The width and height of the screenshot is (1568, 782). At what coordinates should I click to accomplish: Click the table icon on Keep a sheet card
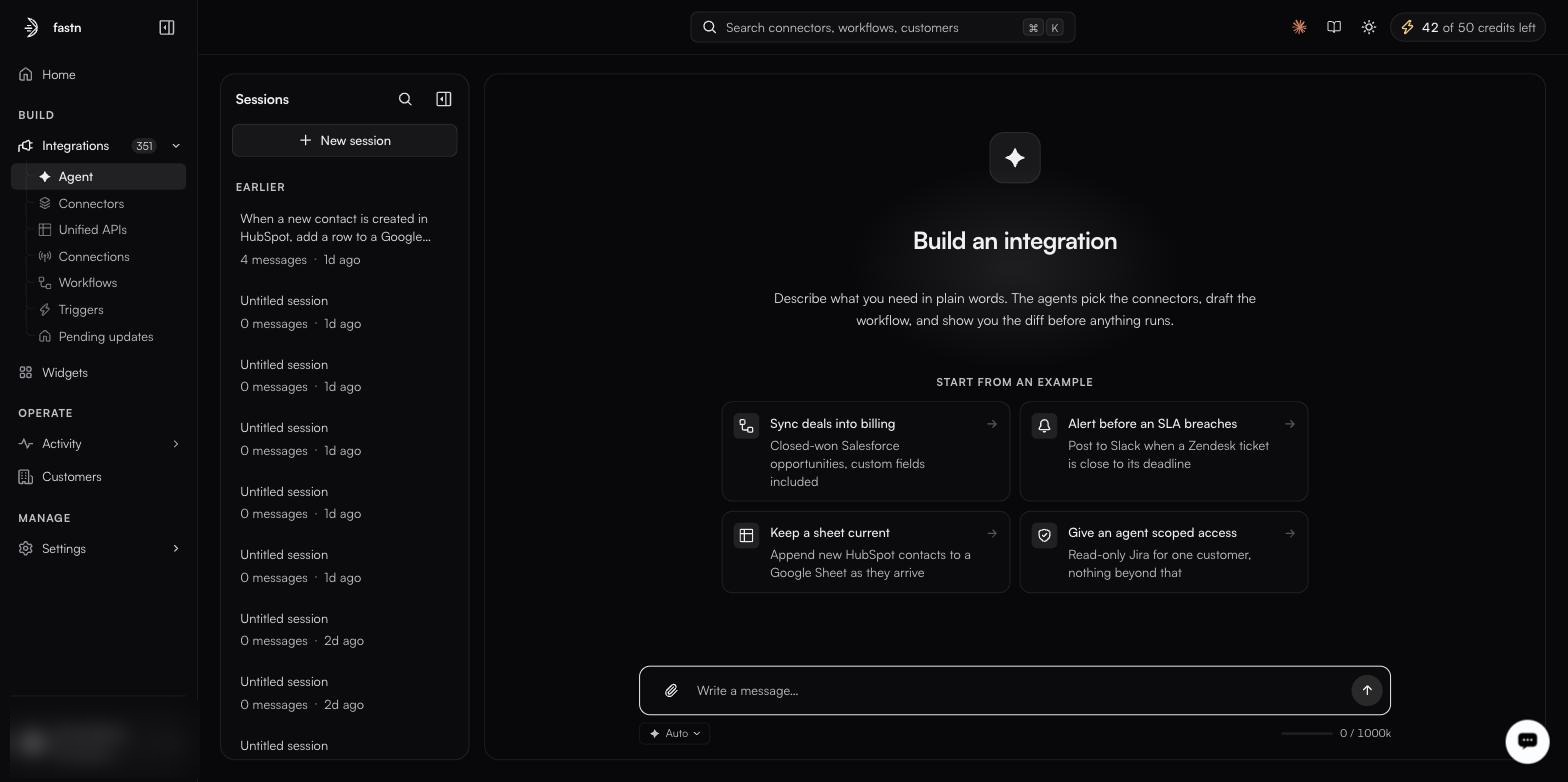[746, 535]
